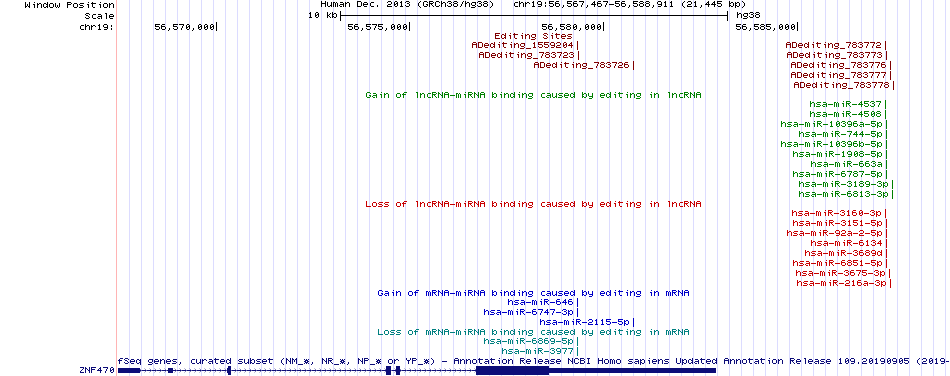Open the hsa-miR-3151-5p item
This screenshot has height=376, width=950.
pos(840,223)
